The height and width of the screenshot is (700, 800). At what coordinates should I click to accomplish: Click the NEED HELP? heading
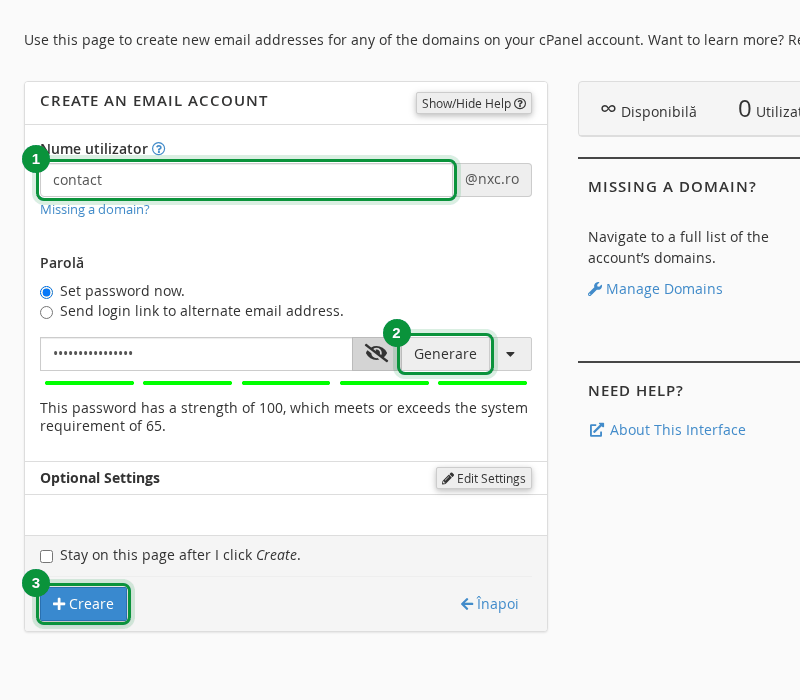pyautogui.click(x=635, y=391)
